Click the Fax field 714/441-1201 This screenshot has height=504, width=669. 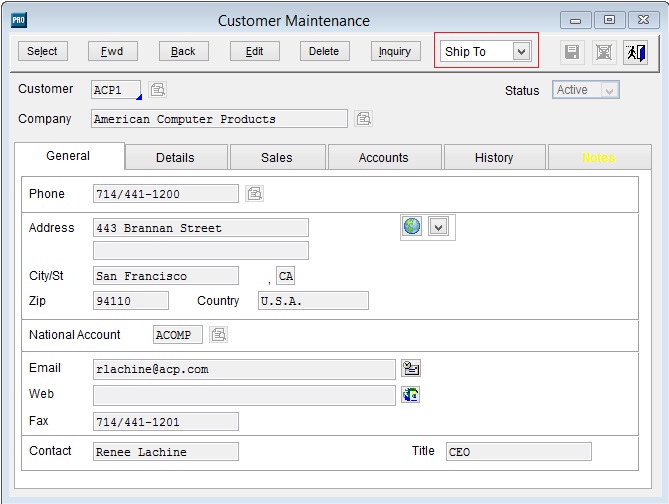point(166,422)
